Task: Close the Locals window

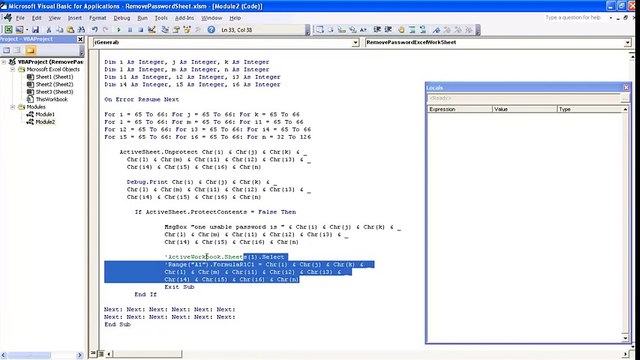Action: [x=626, y=87]
